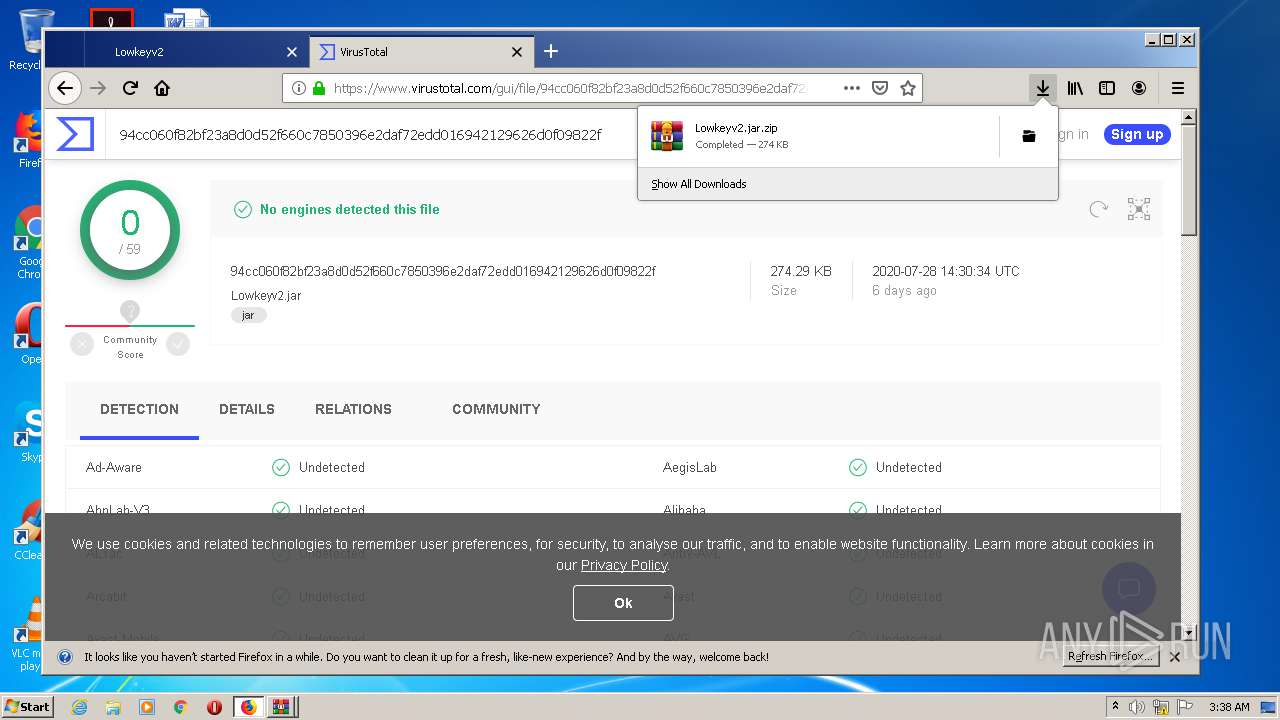Select the VirusTotal browser tab
Viewport: 1280px width, 720px height.
click(x=421, y=52)
